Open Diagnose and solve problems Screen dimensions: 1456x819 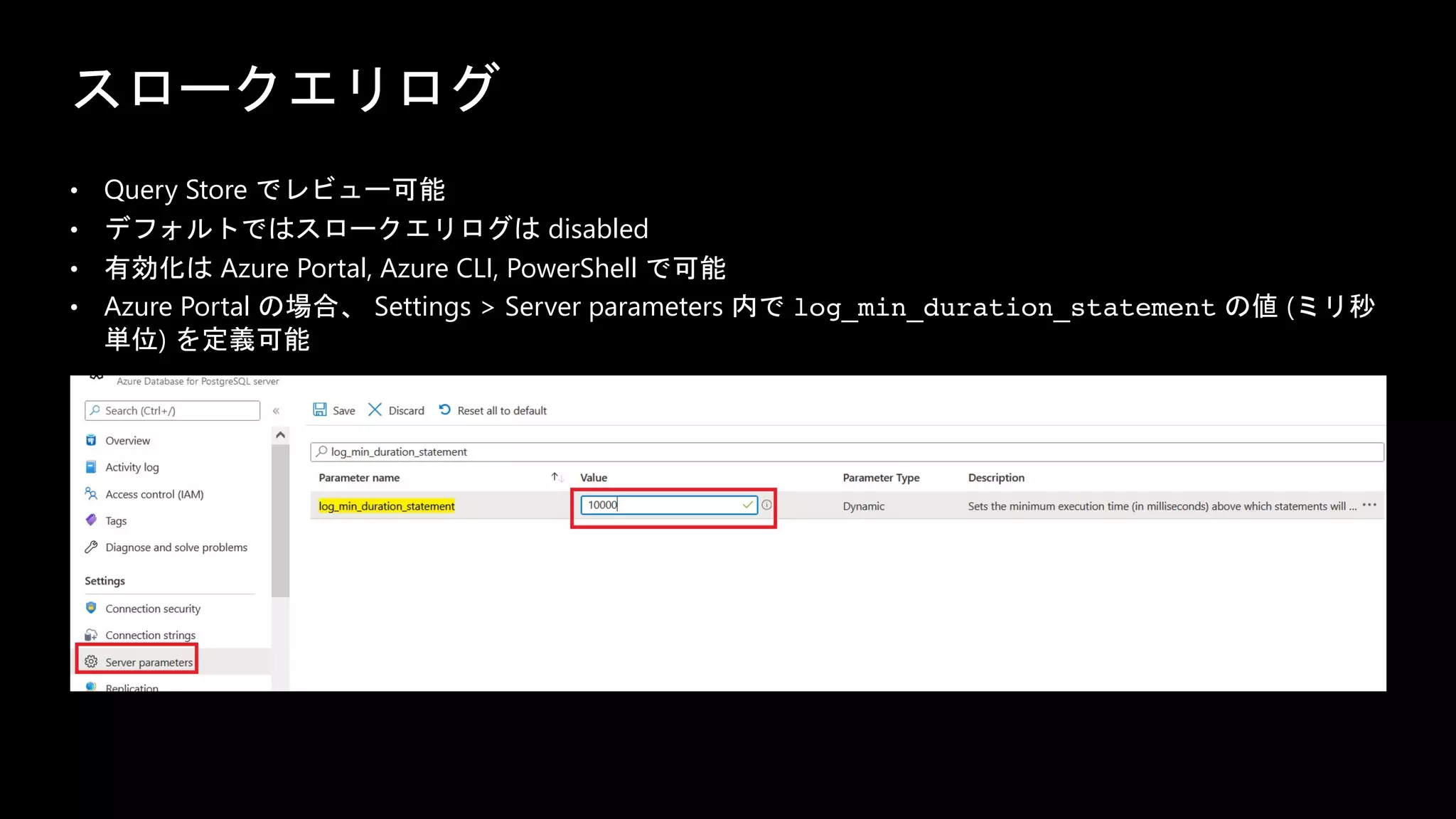(x=176, y=547)
